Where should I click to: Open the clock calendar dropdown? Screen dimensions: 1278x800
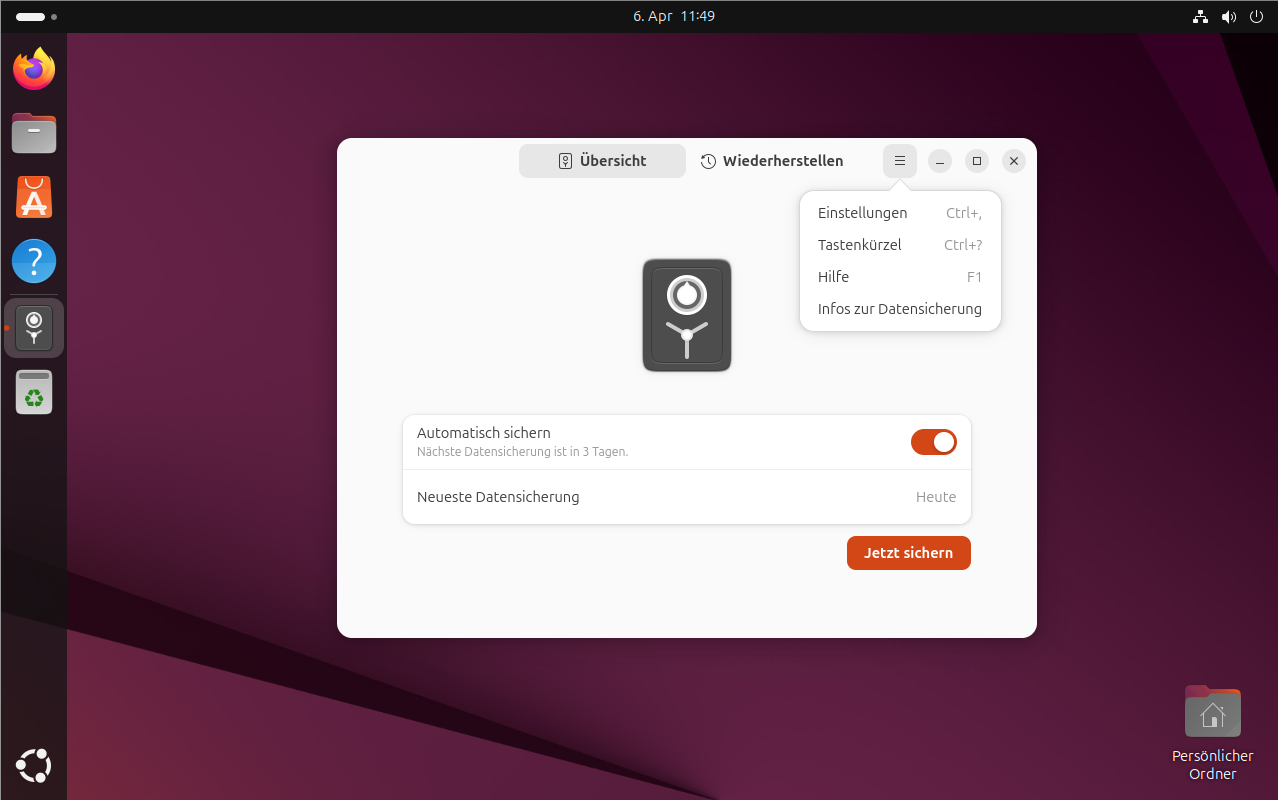tap(673, 17)
